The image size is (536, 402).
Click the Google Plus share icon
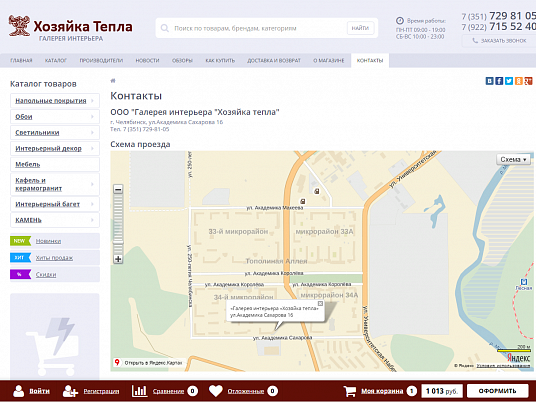(x=528, y=81)
